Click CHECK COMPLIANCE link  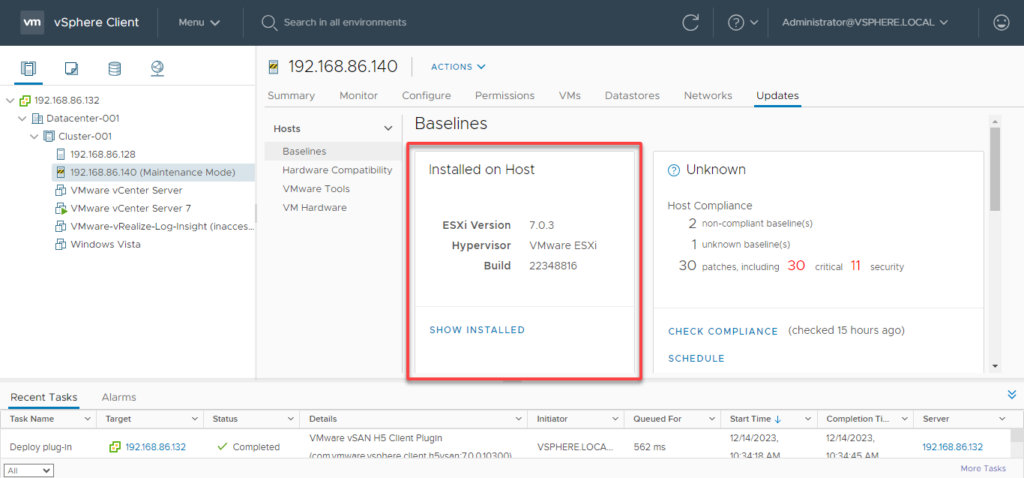(x=723, y=331)
